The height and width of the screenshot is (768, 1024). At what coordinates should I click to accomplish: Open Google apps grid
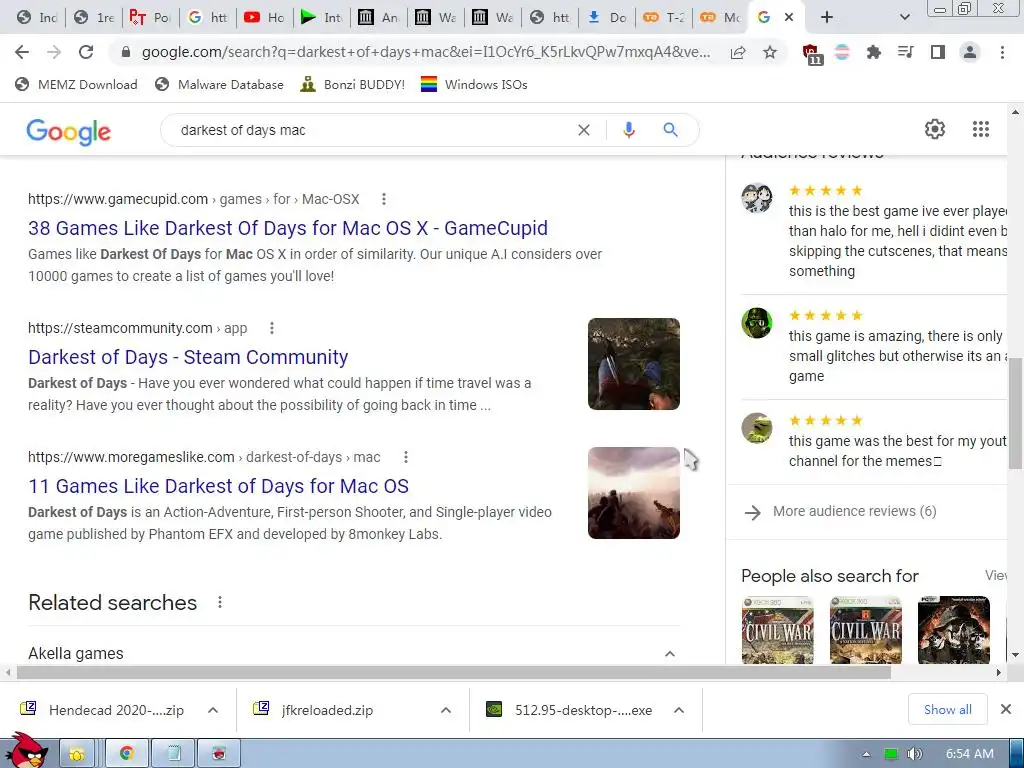[x=981, y=129]
